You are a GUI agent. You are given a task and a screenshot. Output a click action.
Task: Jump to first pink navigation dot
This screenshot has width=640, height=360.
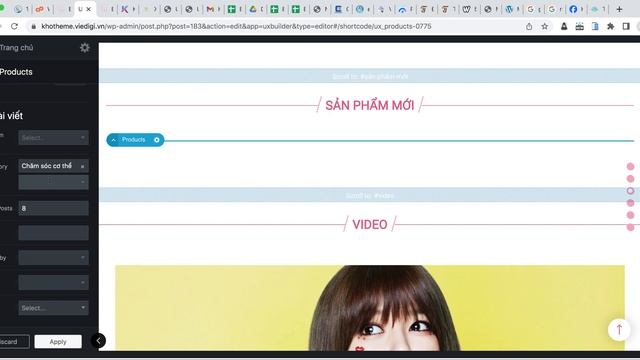[630, 167]
